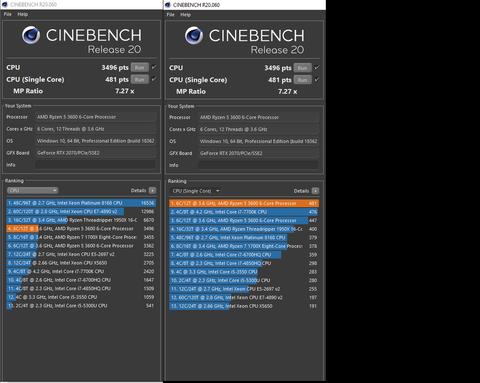Screen dimensions: 480x383
Task: Run CPU Single Core test in right window
Action: [302, 80]
